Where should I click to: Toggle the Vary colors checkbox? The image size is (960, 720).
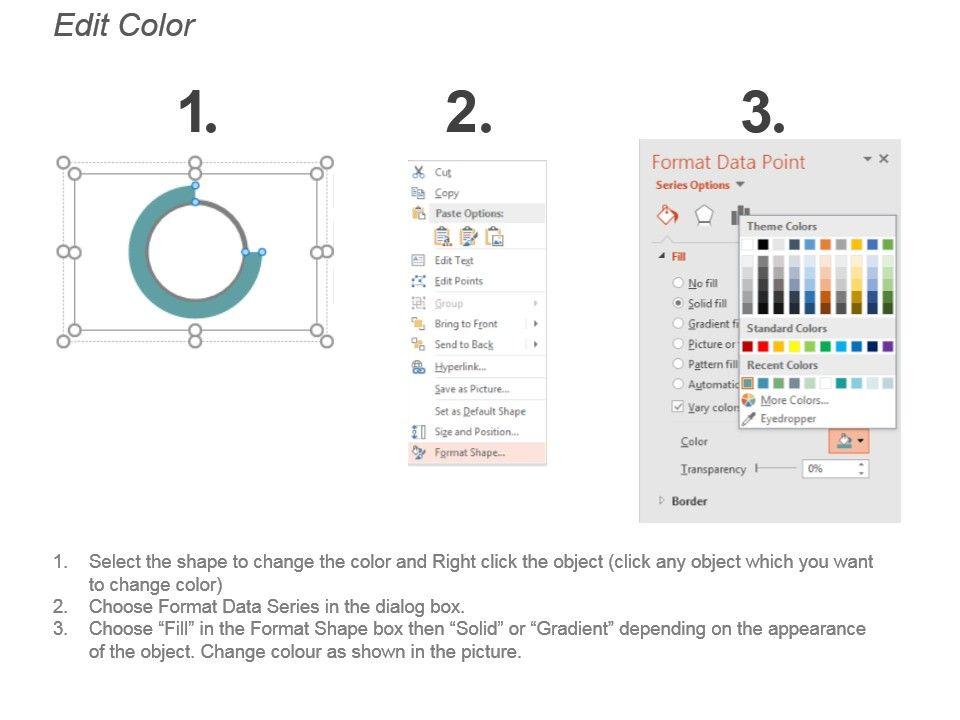(678, 407)
